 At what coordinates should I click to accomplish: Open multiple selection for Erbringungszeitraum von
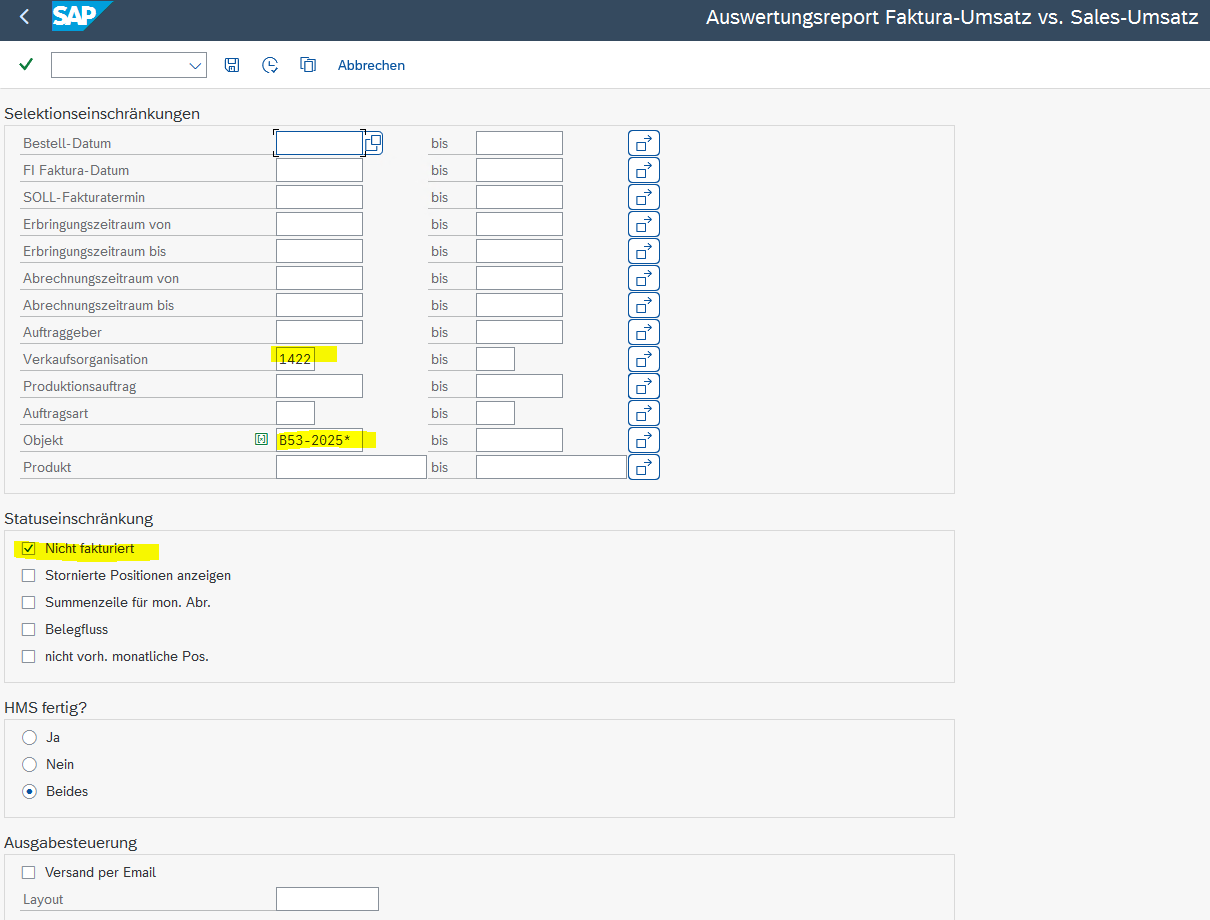(x=644, y=224)
